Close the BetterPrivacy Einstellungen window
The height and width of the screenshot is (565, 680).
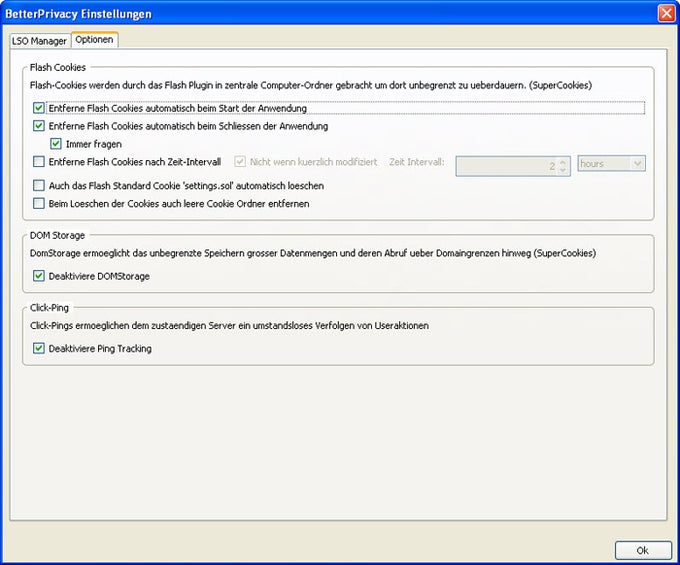tap(666, 13)
